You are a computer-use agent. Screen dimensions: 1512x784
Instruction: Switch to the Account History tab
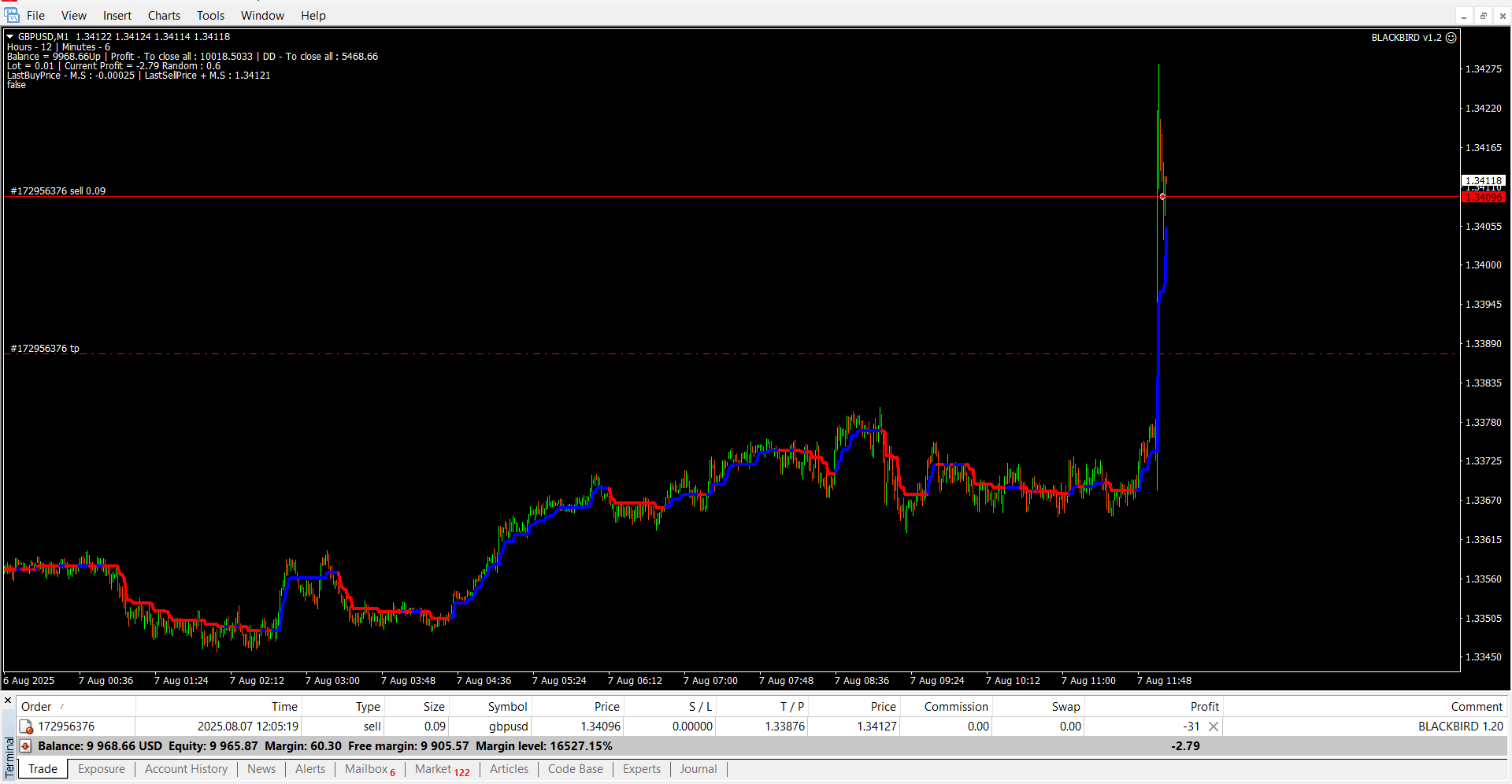click(x=186, y=769)
